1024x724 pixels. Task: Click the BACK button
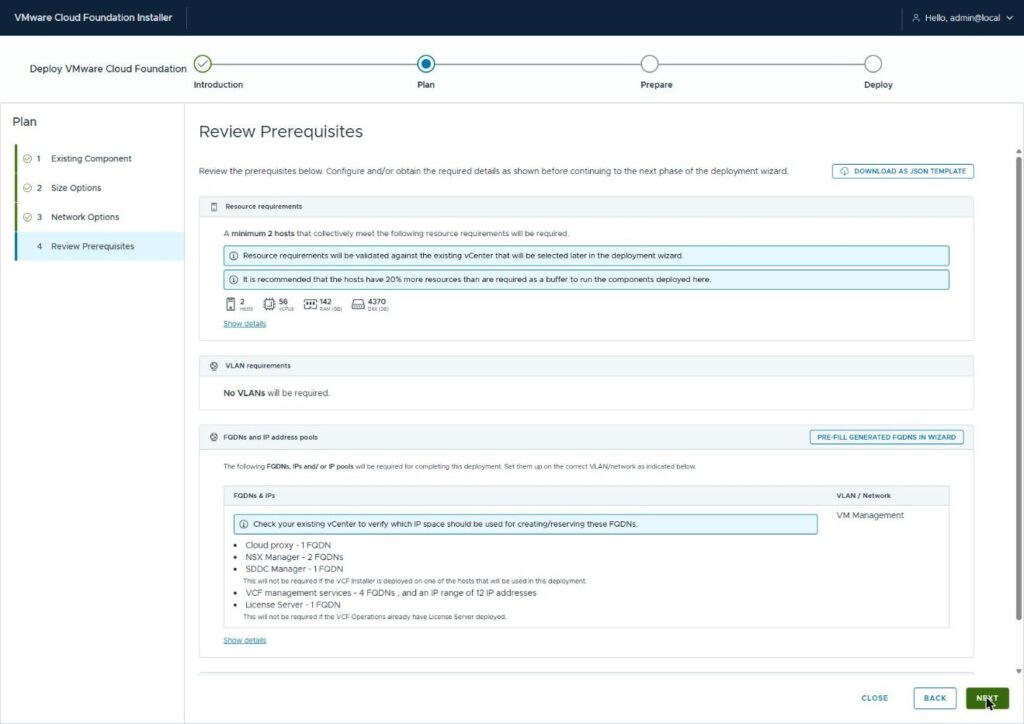935,698
